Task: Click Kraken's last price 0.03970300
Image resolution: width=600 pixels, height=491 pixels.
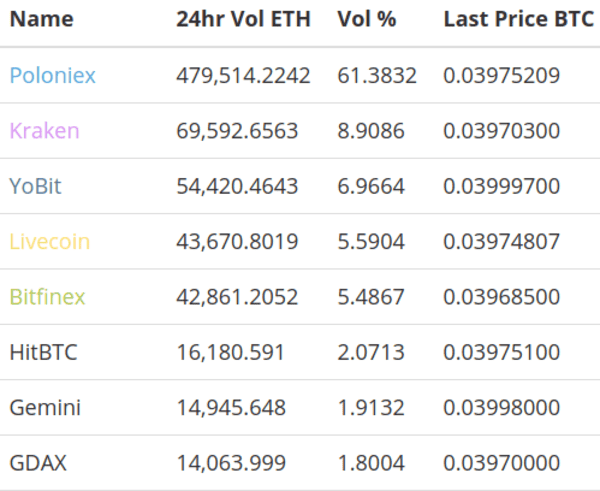Action: point(502,130)
